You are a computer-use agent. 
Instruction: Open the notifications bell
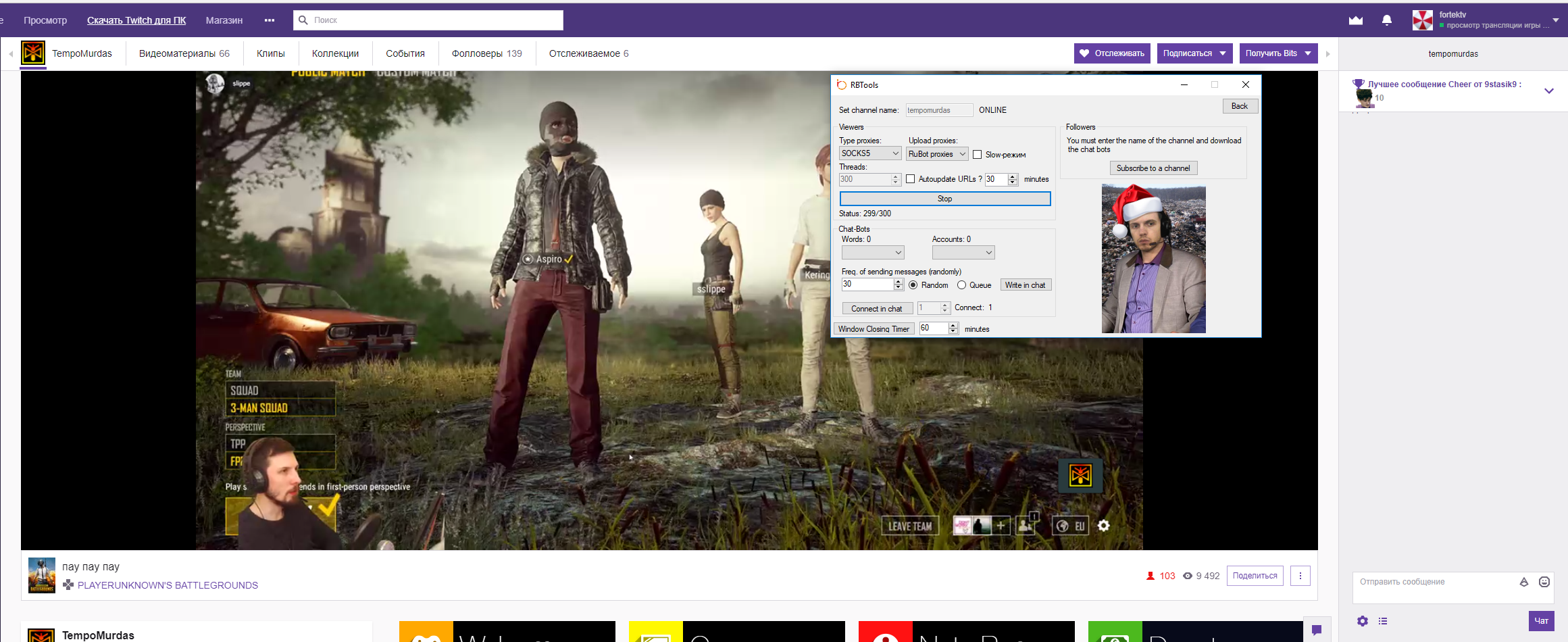[1387, 20]
